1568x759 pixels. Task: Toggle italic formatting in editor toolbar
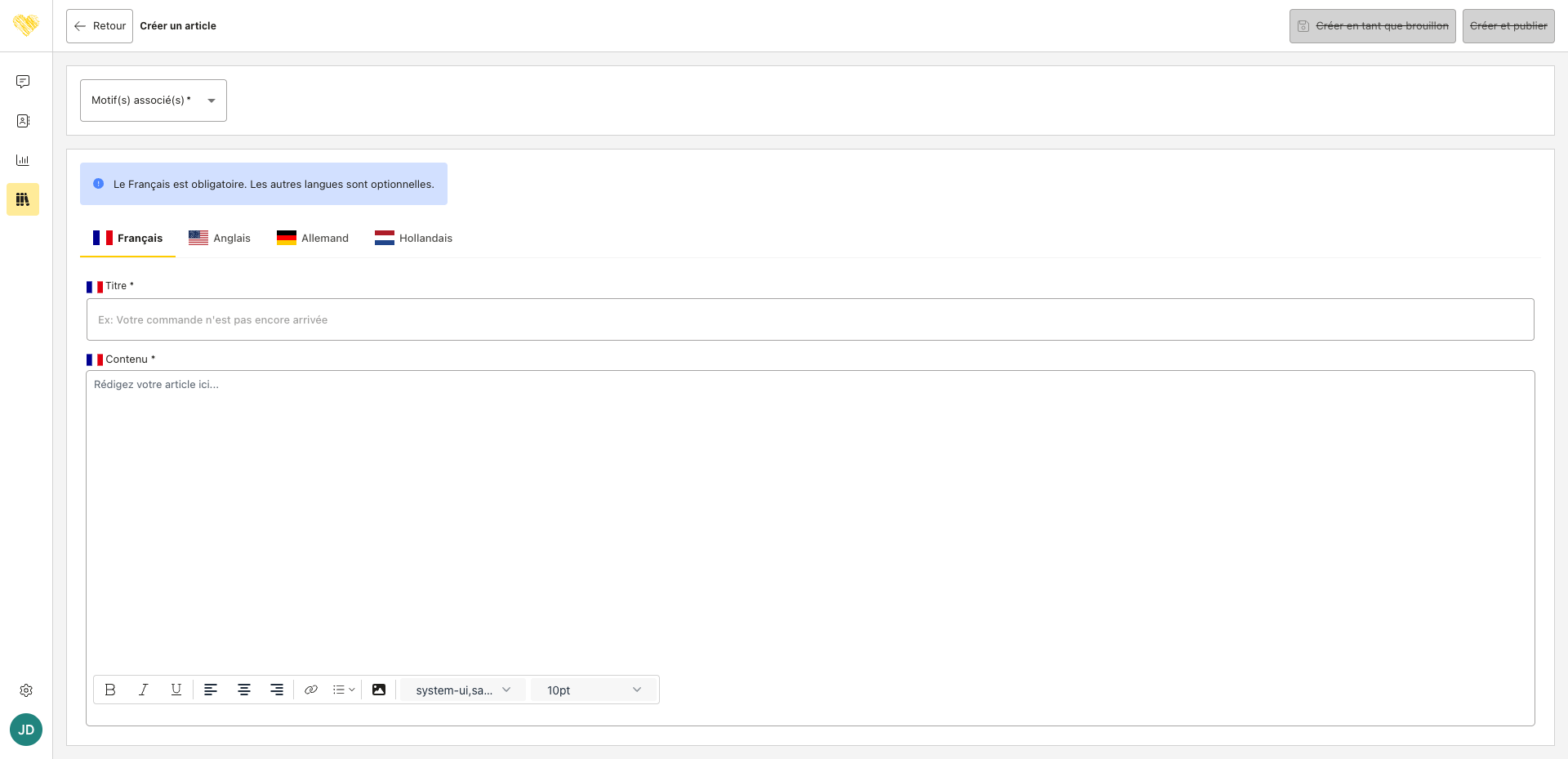pyautogui.click(x=143, y=690)
